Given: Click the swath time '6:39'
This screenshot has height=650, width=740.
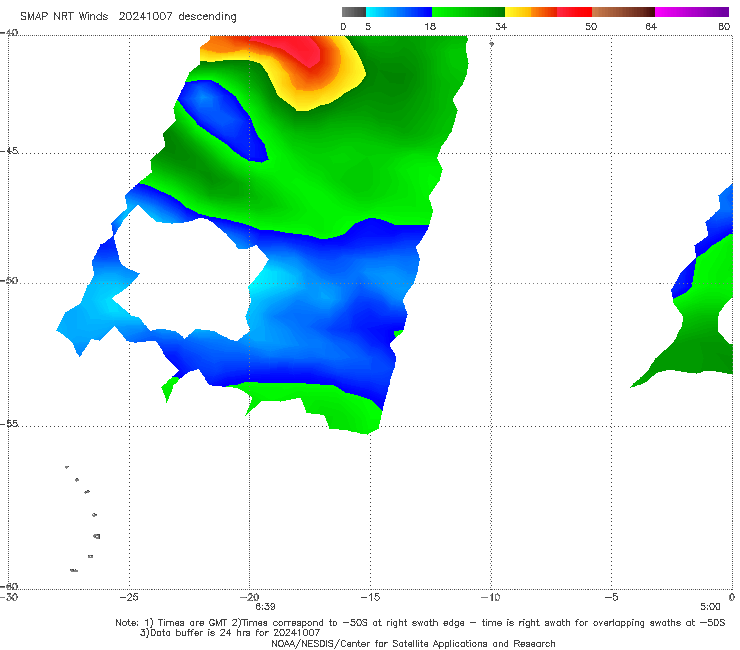Looking at the screenshot, I should click(265, 607).
